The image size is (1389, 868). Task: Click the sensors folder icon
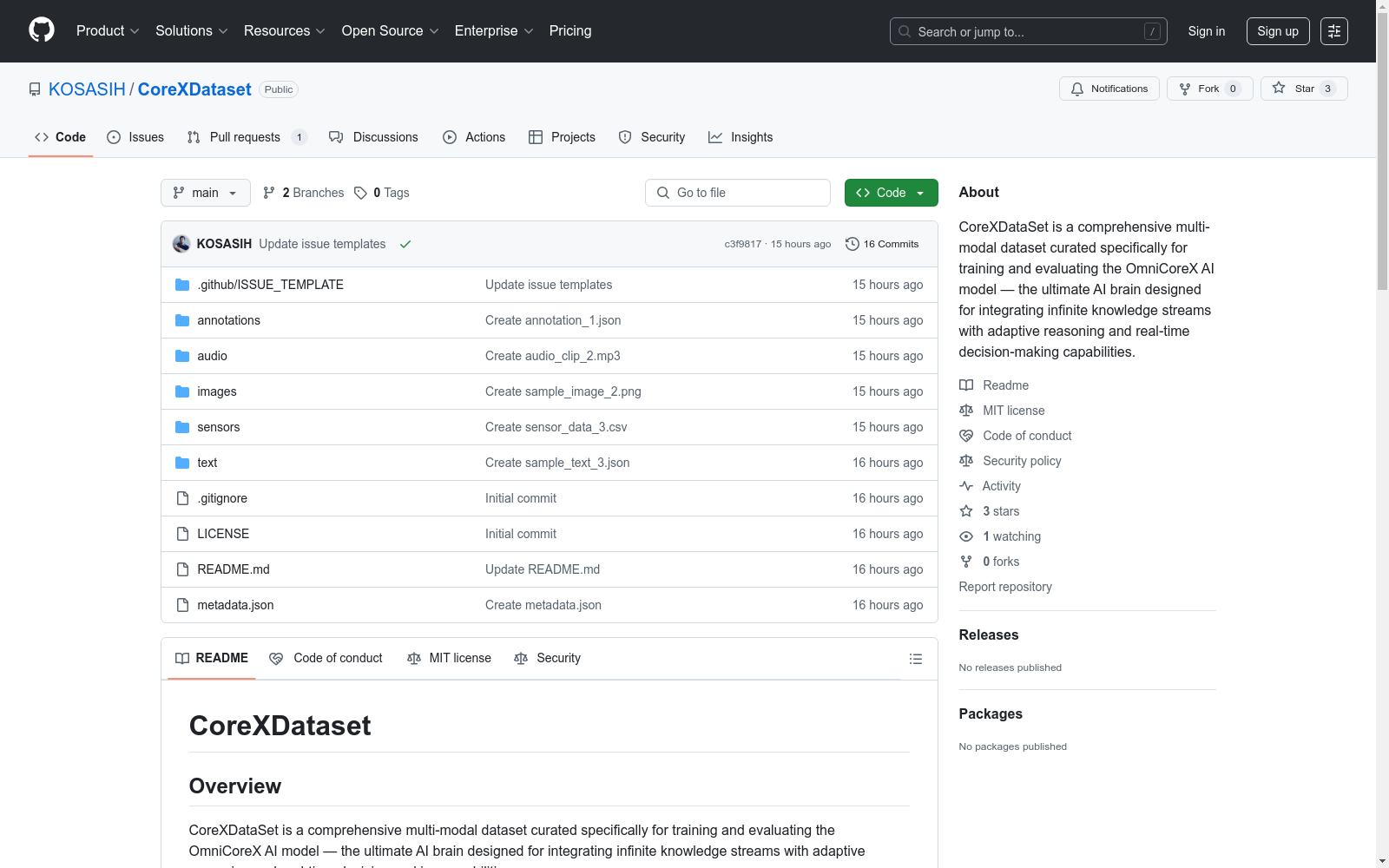point(182,427)
